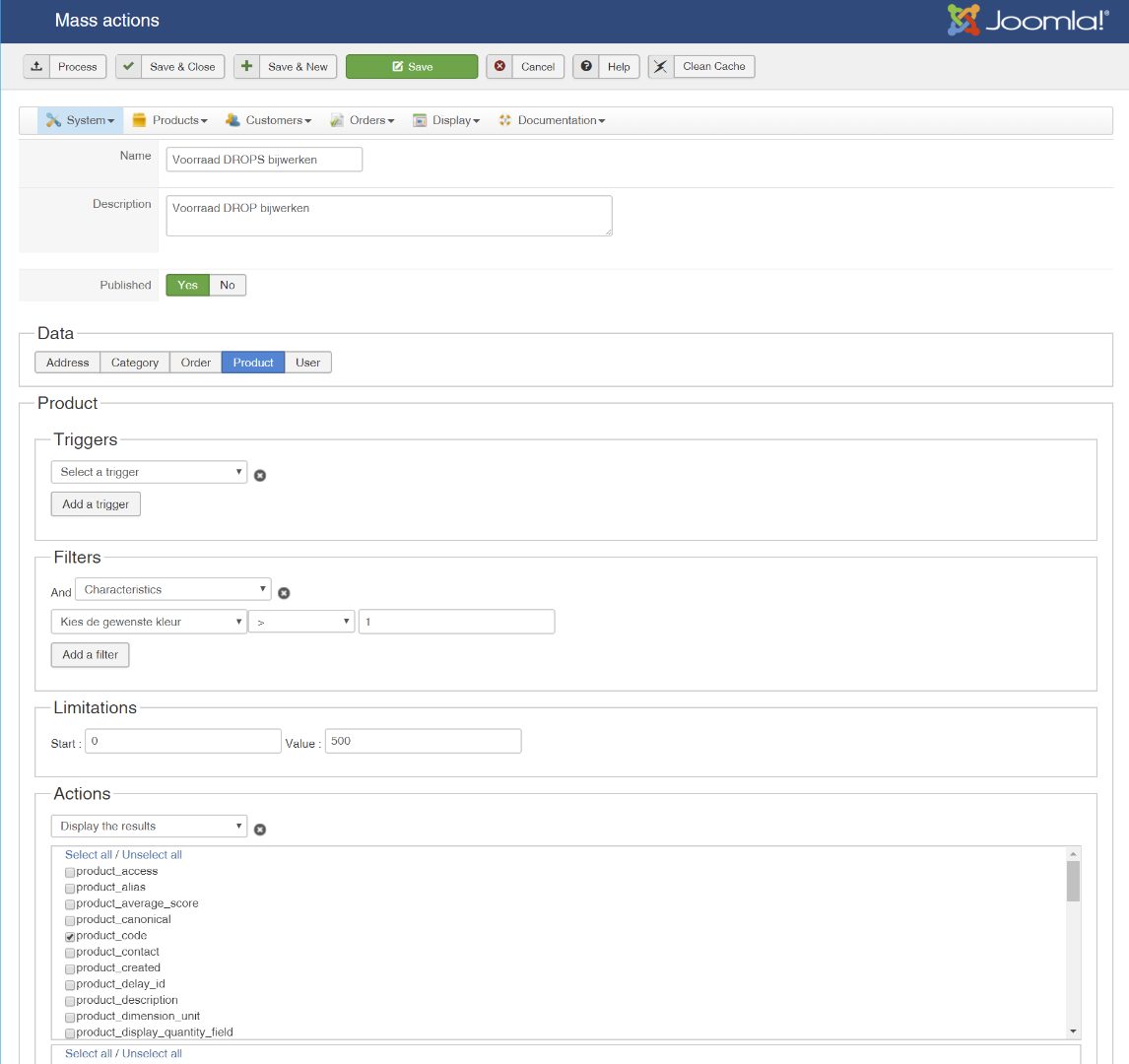Viewport: 1129px width, 1064px height.
Task: Click the System wrench icon
Action: [53, 120]
